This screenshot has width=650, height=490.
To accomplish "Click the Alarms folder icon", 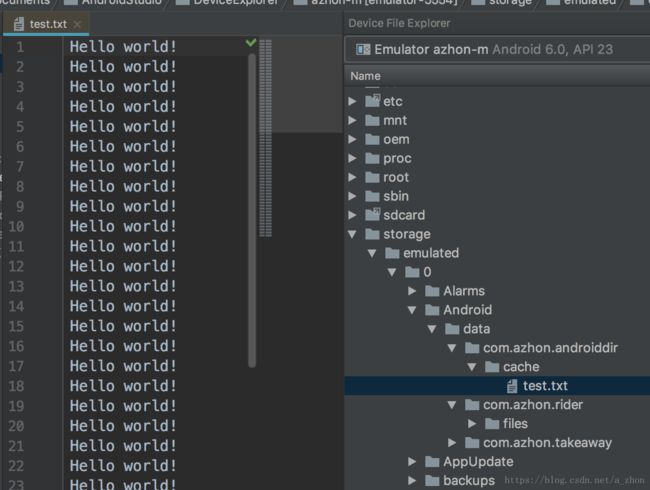I will [432, 291].
